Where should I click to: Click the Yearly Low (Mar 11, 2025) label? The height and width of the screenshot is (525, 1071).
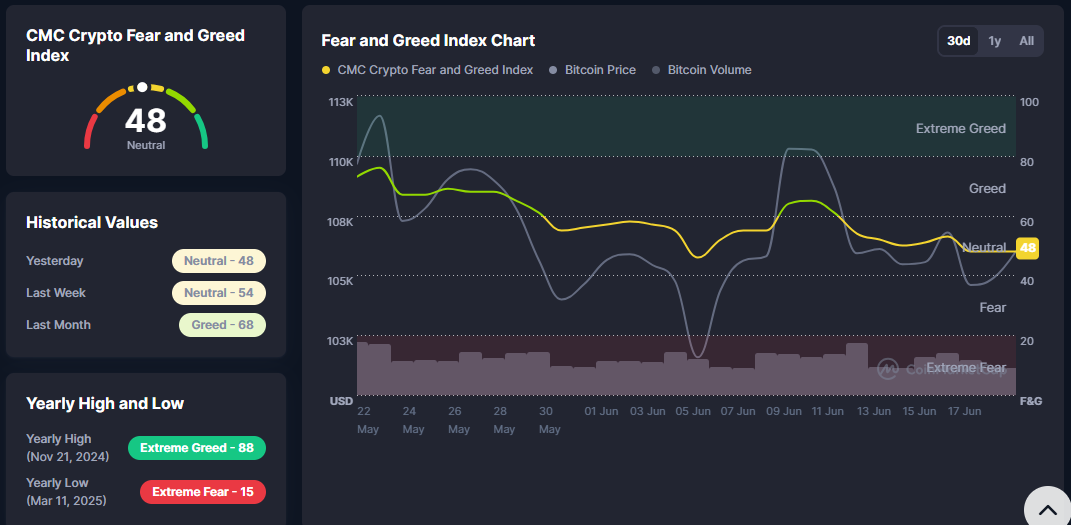[x=66, y=492]
